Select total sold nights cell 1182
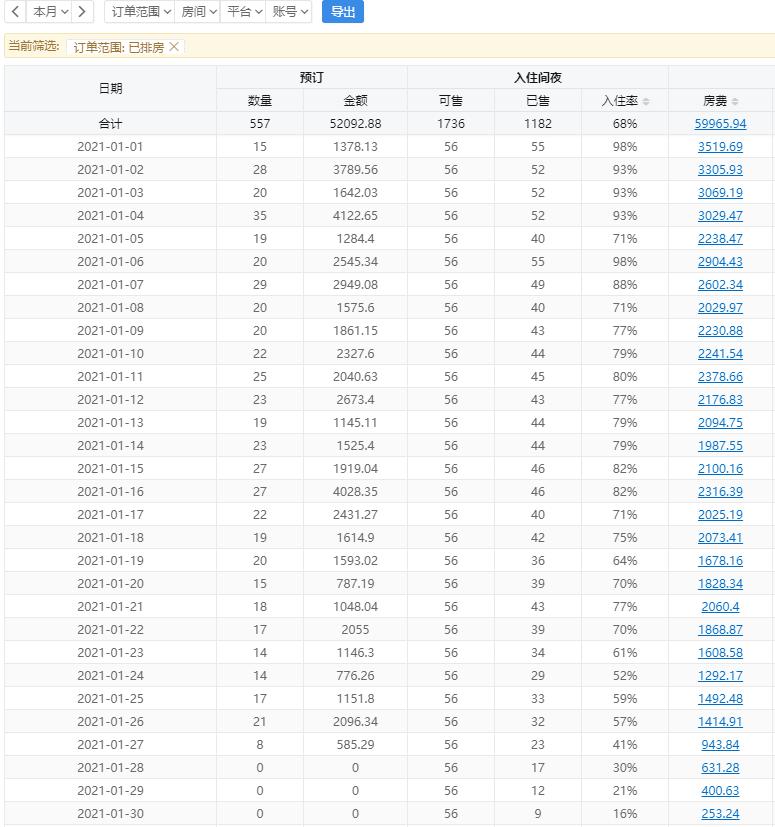The width and height of the screenshot is (775, 827). click(538, 123)
